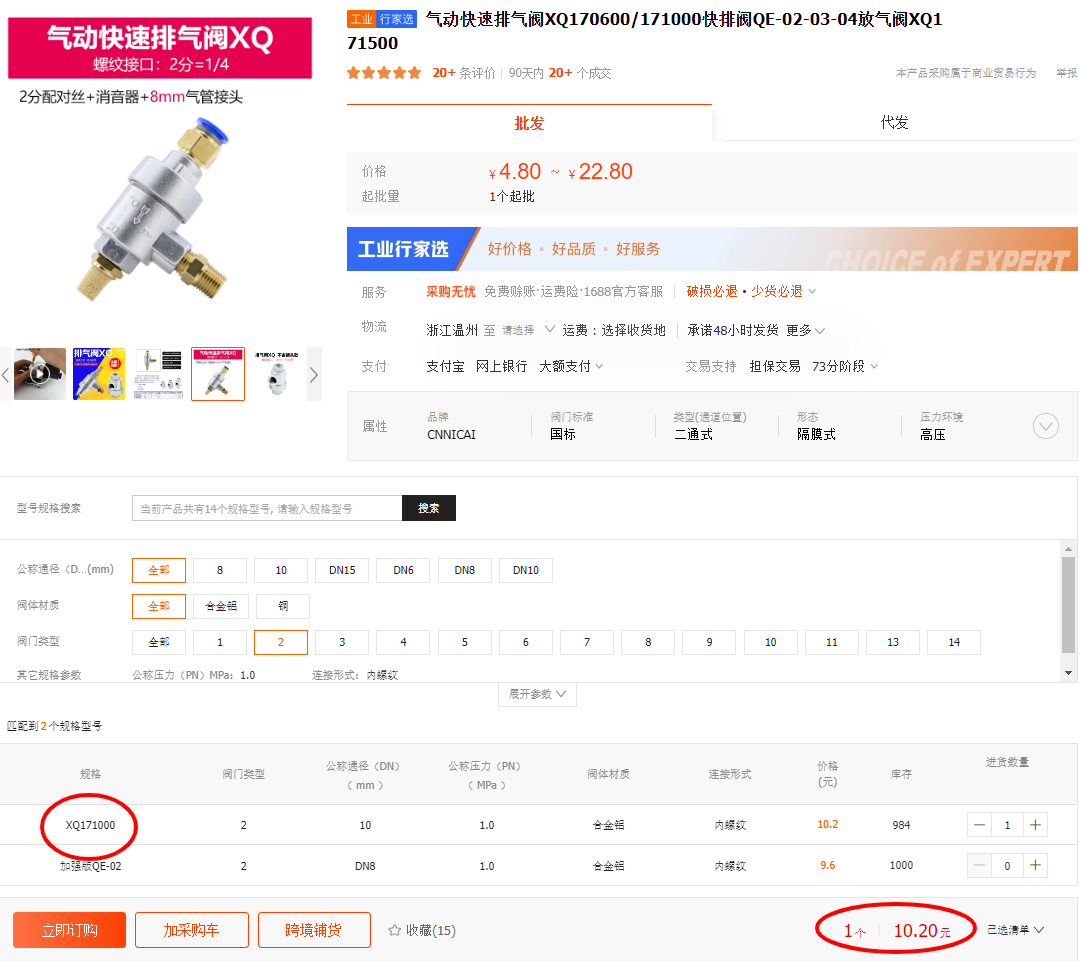
Task: Expand 展开参数 parameters section
Action: (537, 694)
